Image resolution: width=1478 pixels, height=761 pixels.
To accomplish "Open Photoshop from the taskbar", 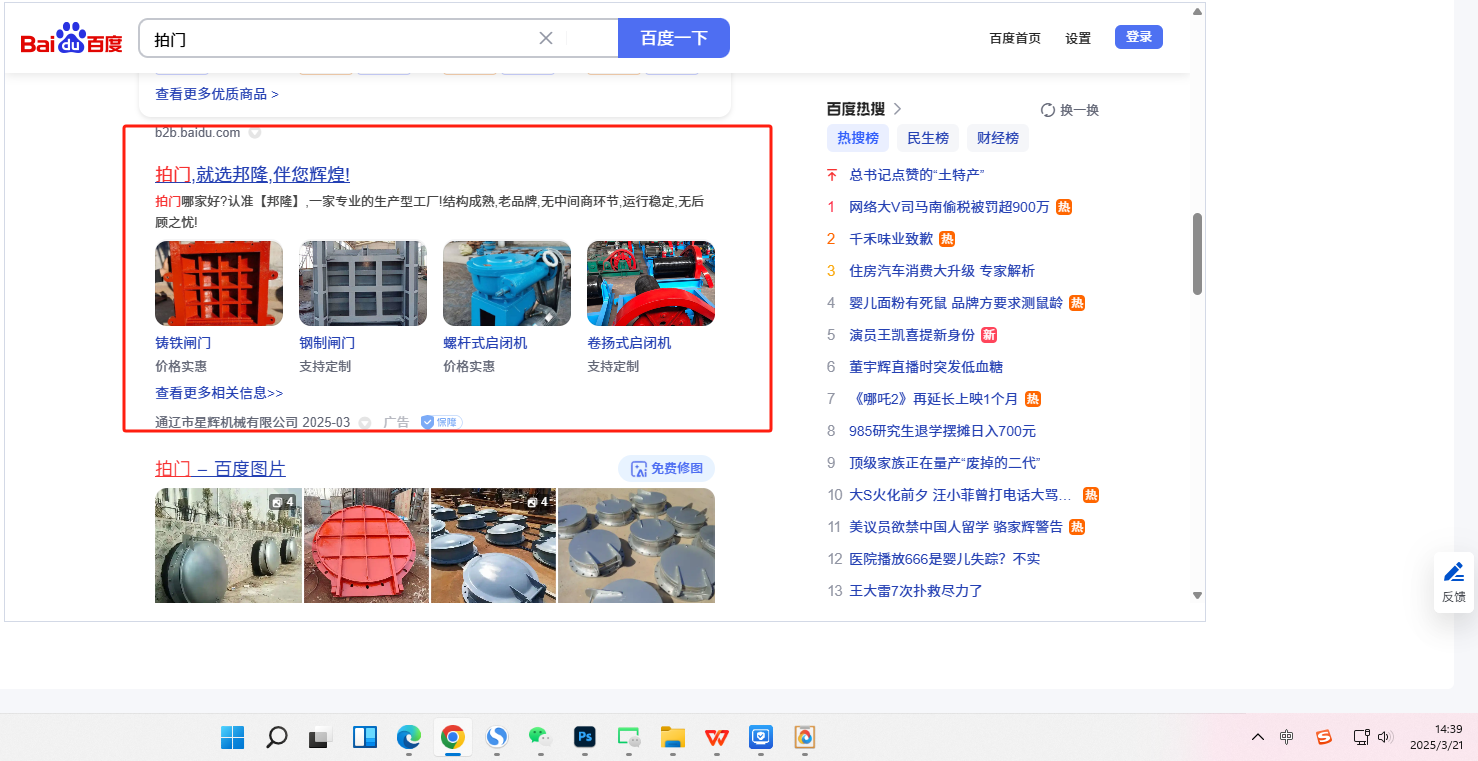I will coord(585,738).
